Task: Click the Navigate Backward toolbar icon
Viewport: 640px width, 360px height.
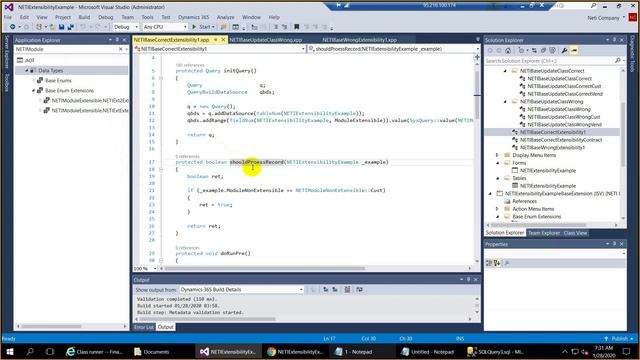Action: (x=13, y=27)
